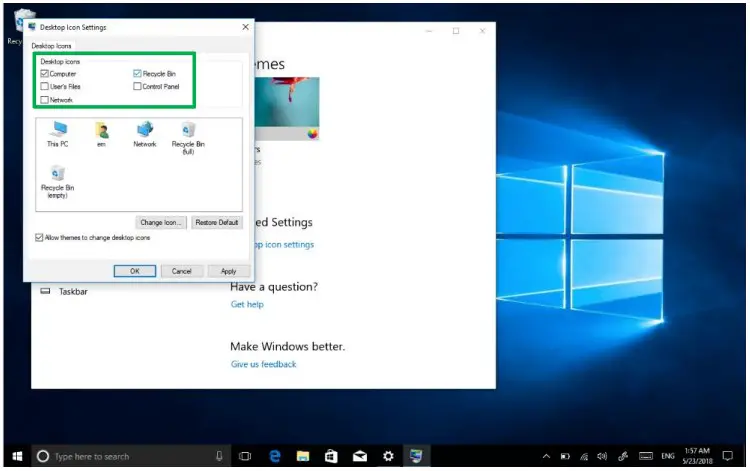Open touch keyboard icon in tray

click(x=646, y=456)
